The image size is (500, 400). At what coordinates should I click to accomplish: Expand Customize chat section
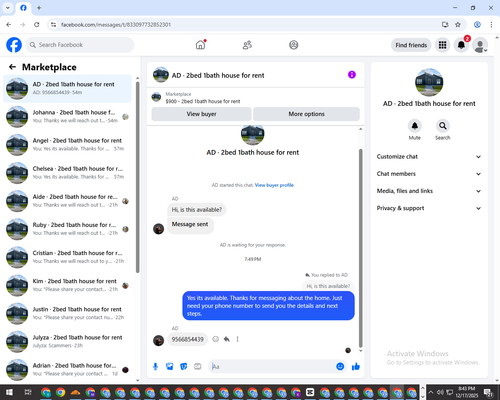click(x=429, y=157)
